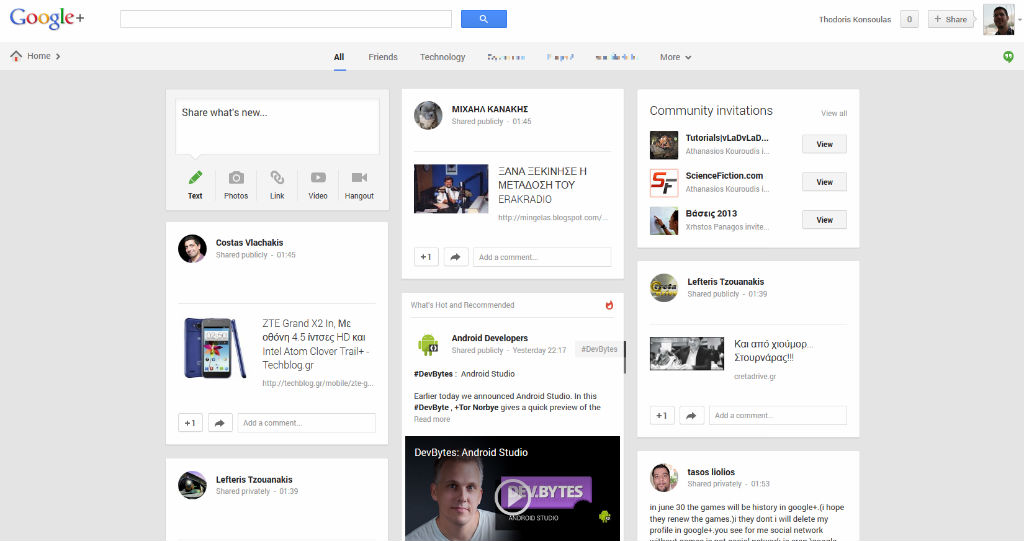Image resolution: width=1024 pixels, height=541 pixels.
Task: Open the ZTE Grand X2 In article title
Action: (x=315, y=344)
